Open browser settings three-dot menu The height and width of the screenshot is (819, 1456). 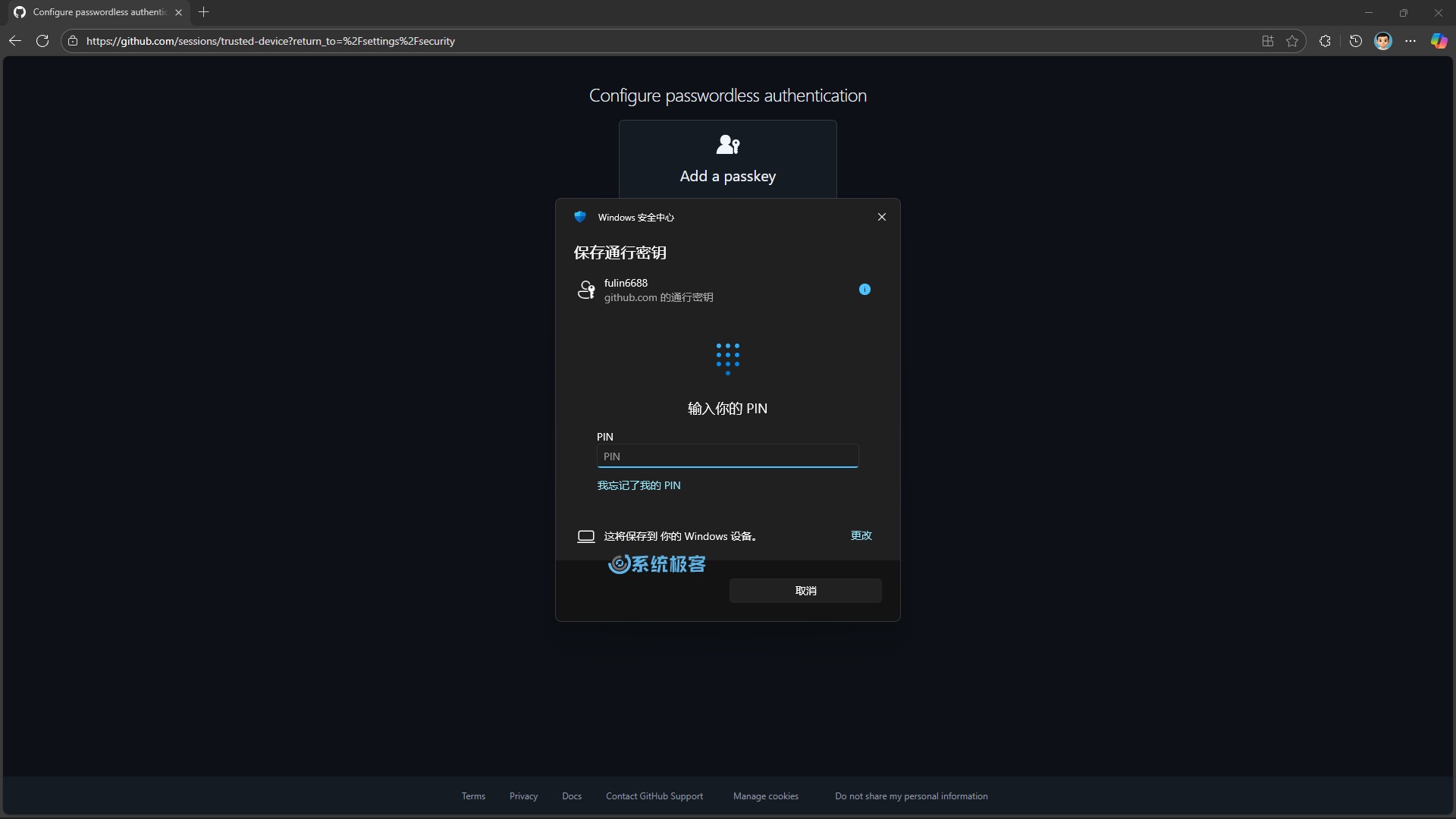coord(1410,41)
